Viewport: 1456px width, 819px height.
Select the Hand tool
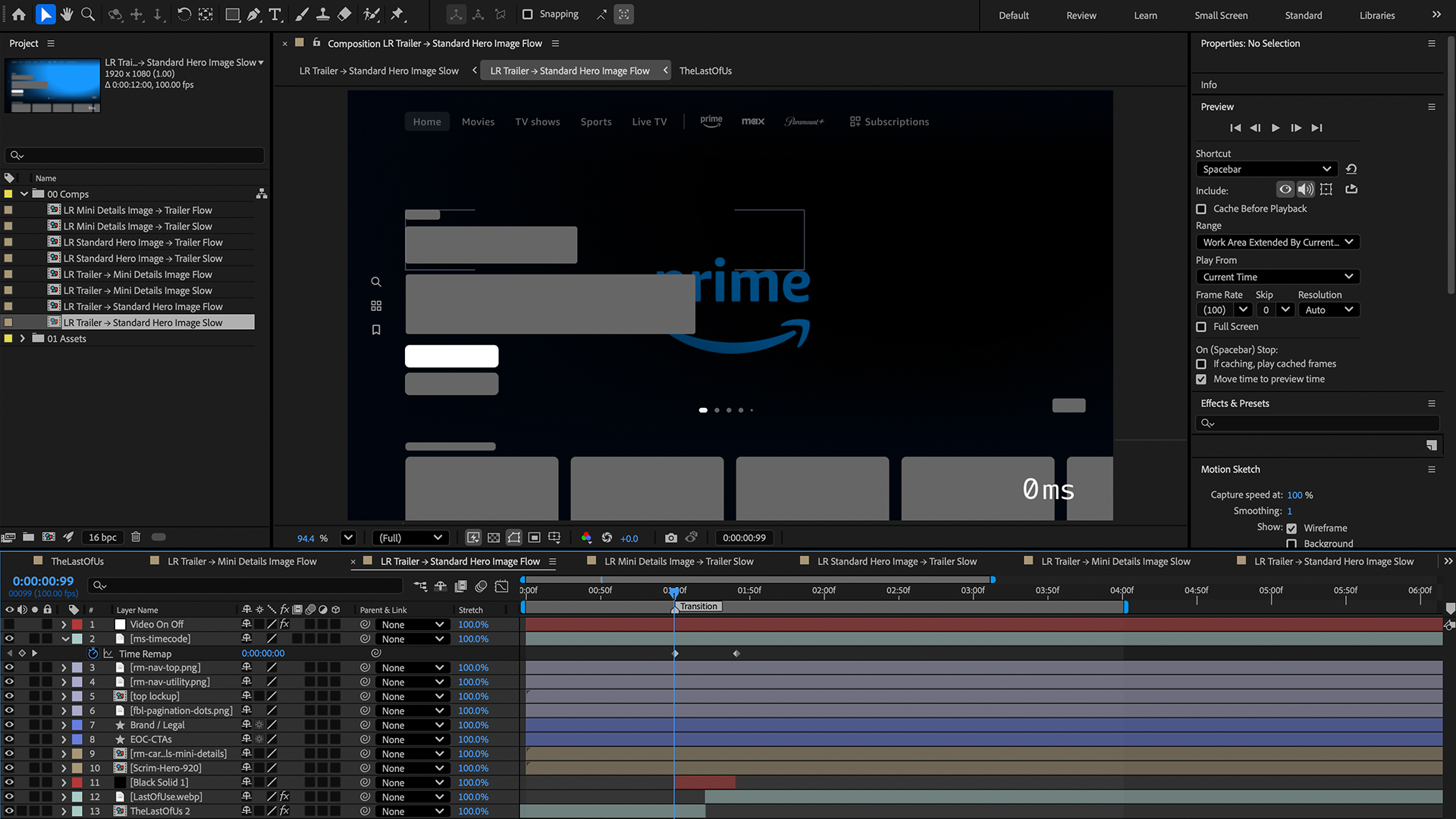[x=67, y=14]
